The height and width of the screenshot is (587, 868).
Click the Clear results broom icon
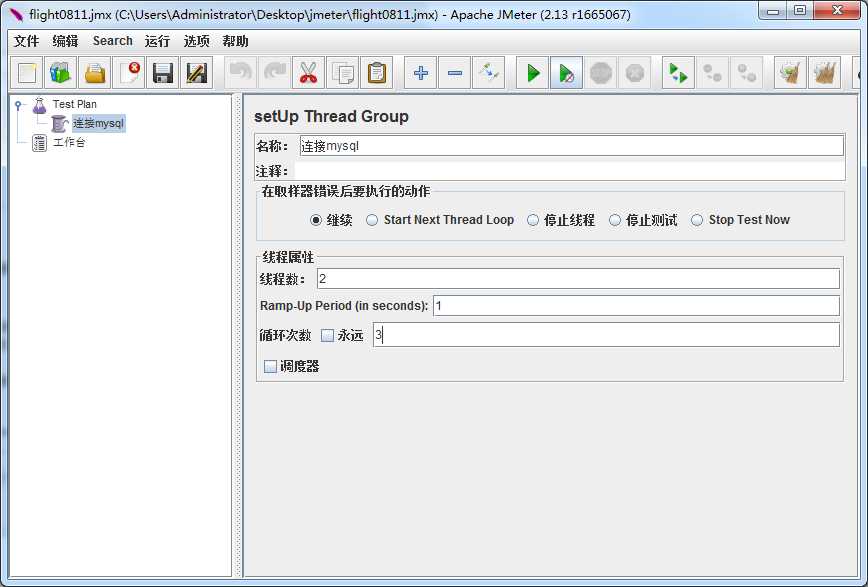(x=790, y=73)
